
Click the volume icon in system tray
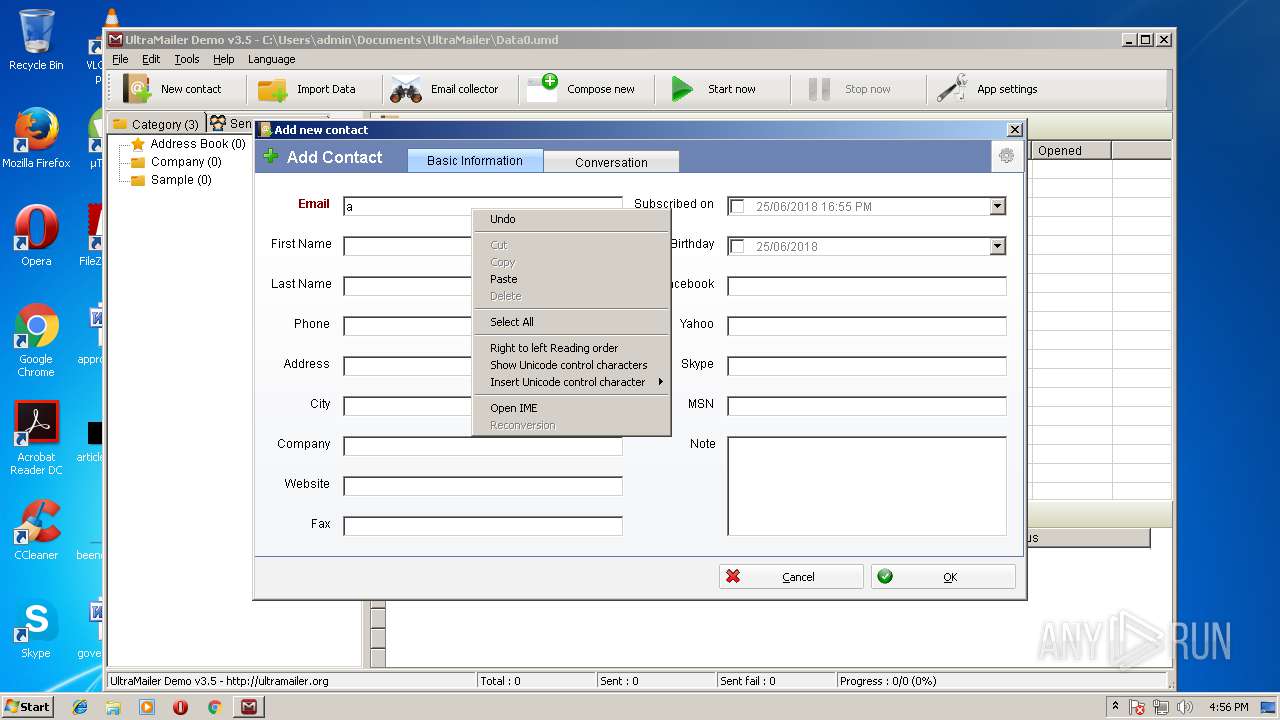(x=1185, y=707)
